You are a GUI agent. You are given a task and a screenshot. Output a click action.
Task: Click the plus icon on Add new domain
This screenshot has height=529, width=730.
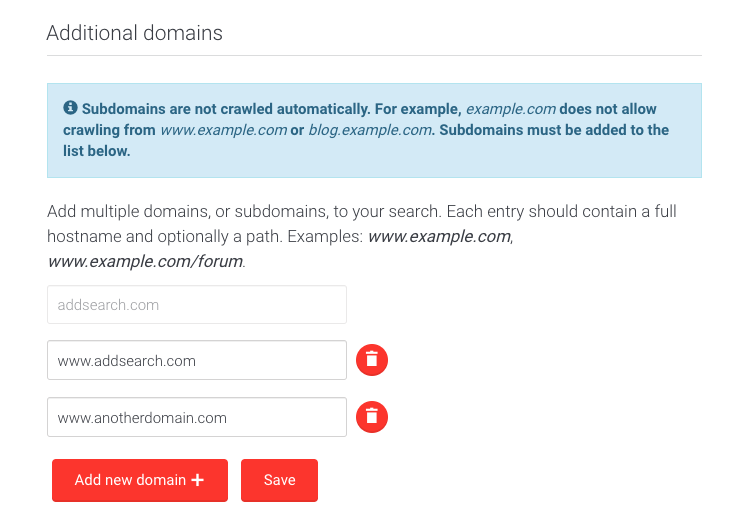pyautogui.click(x=197, y=480)
